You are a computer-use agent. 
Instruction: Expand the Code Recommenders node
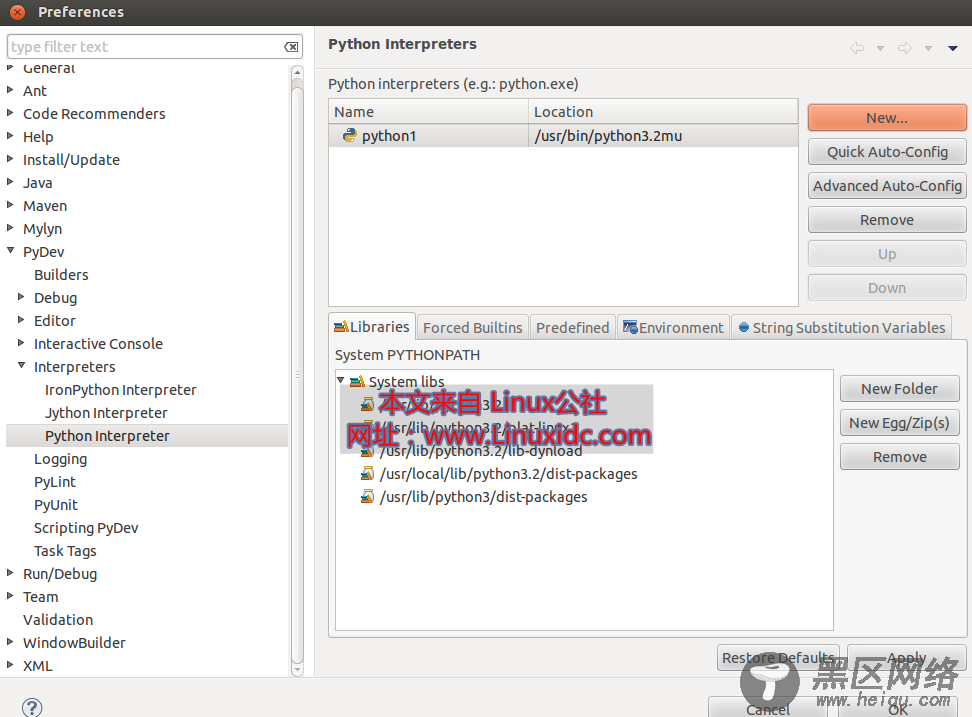10,113
